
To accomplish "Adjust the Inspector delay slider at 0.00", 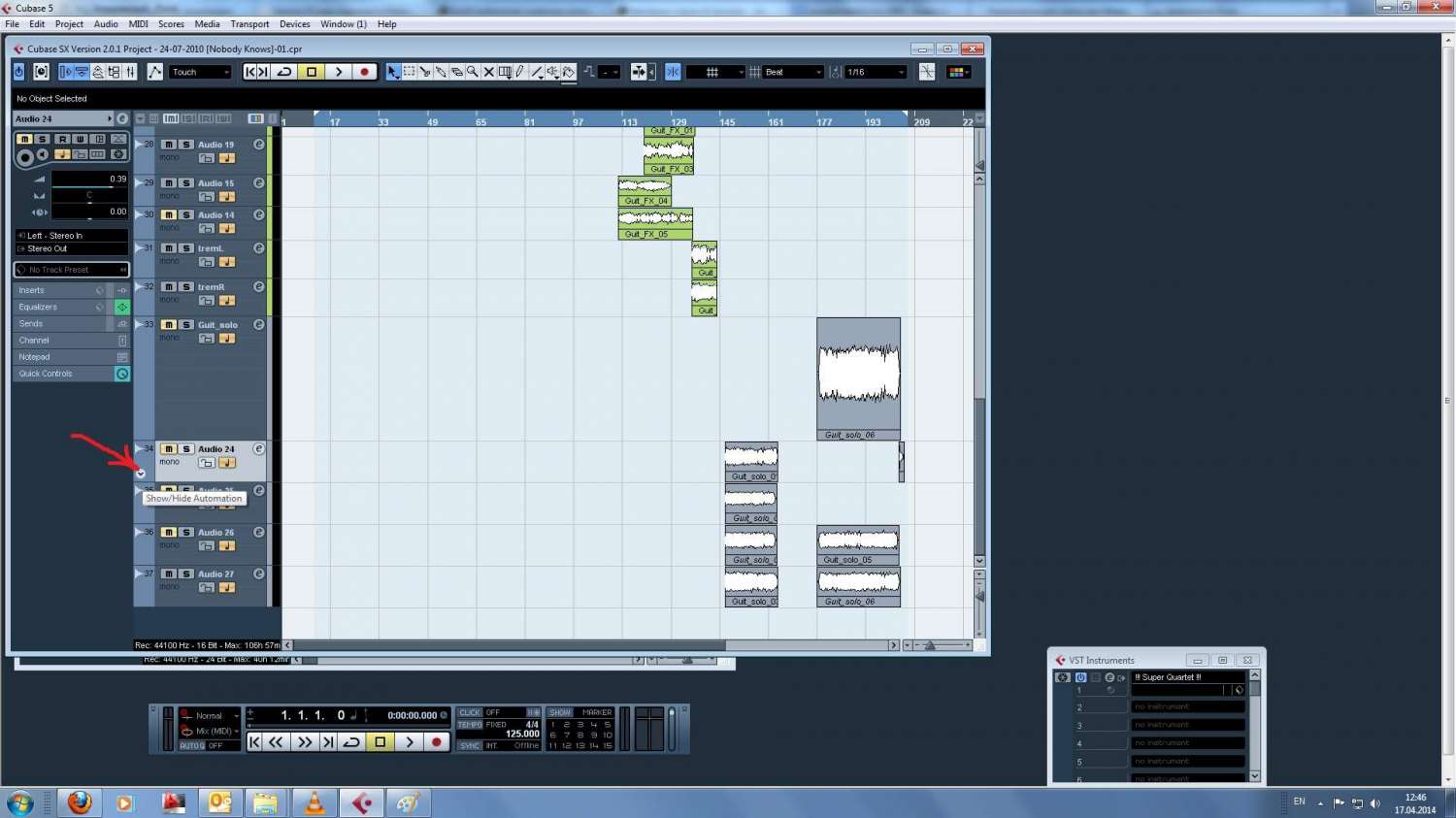I will pyautogui.click(x=89, y=212).
